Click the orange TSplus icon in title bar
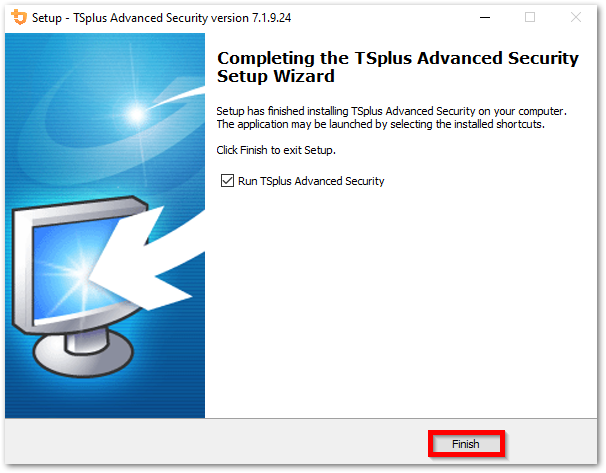Viewport: 606px width, 473px height. [19, 17]
